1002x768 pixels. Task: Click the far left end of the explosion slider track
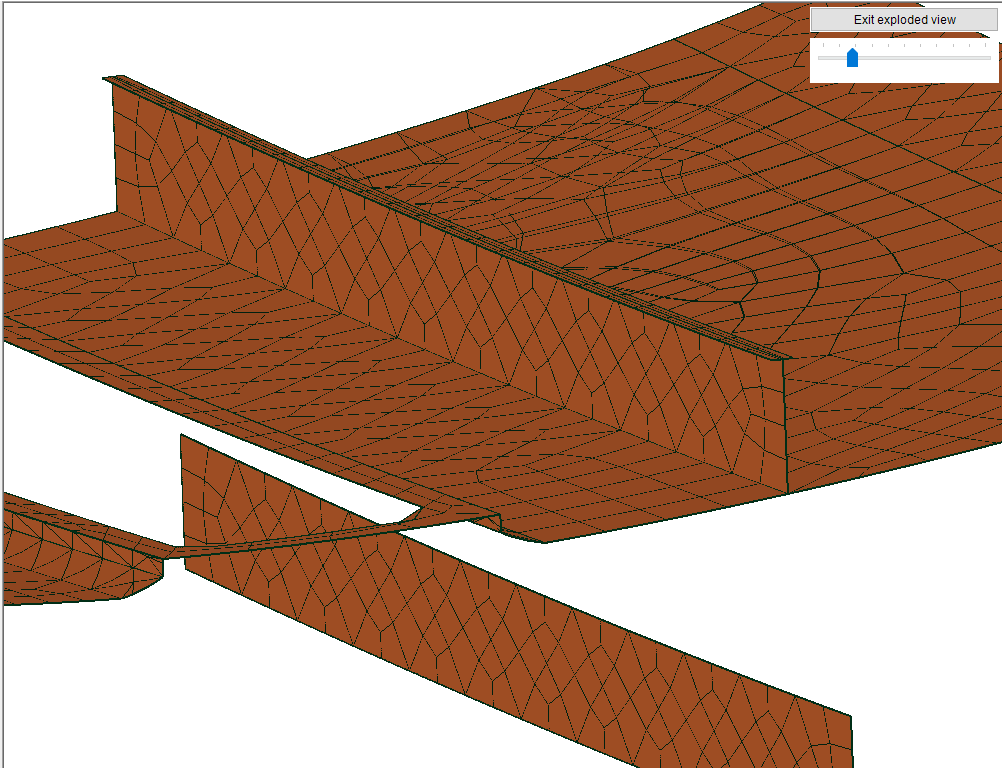click(820, 58)
